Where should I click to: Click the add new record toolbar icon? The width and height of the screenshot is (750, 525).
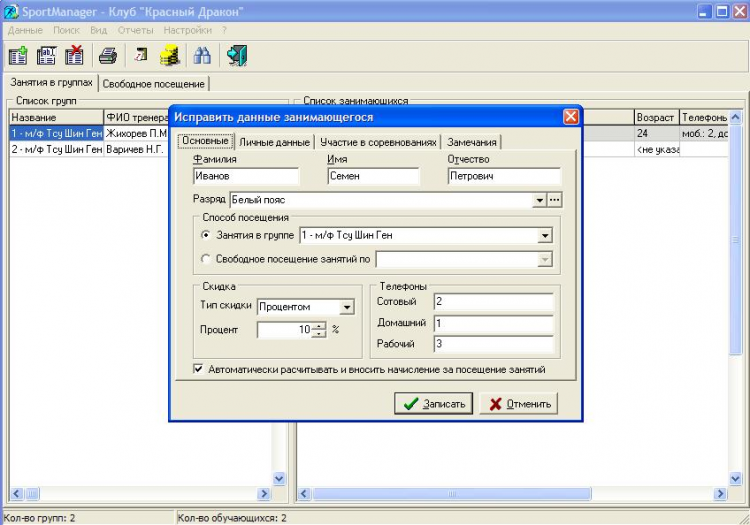pyautogui.click(x=18, y=56)
